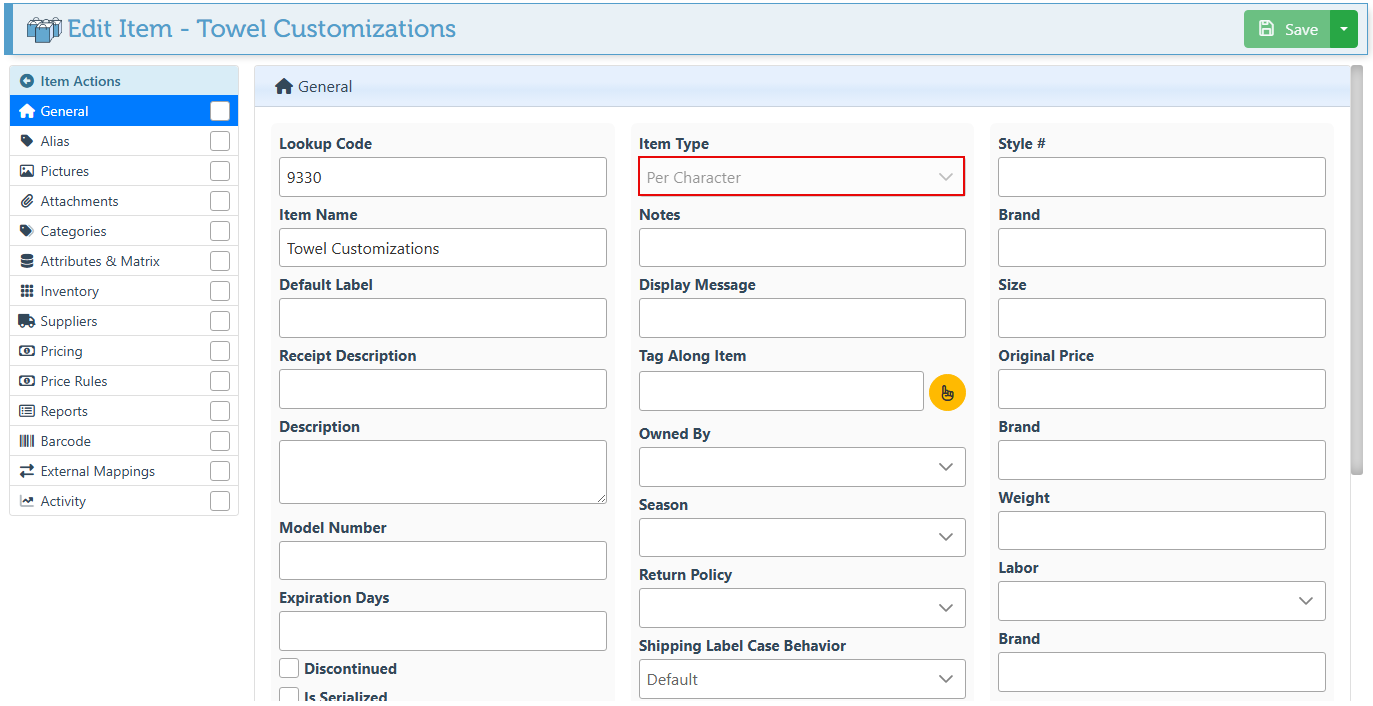This screenshot has height=706, width=1373.
Task: Click the yellow Tag Along Item picker icon
Action: 947,392
